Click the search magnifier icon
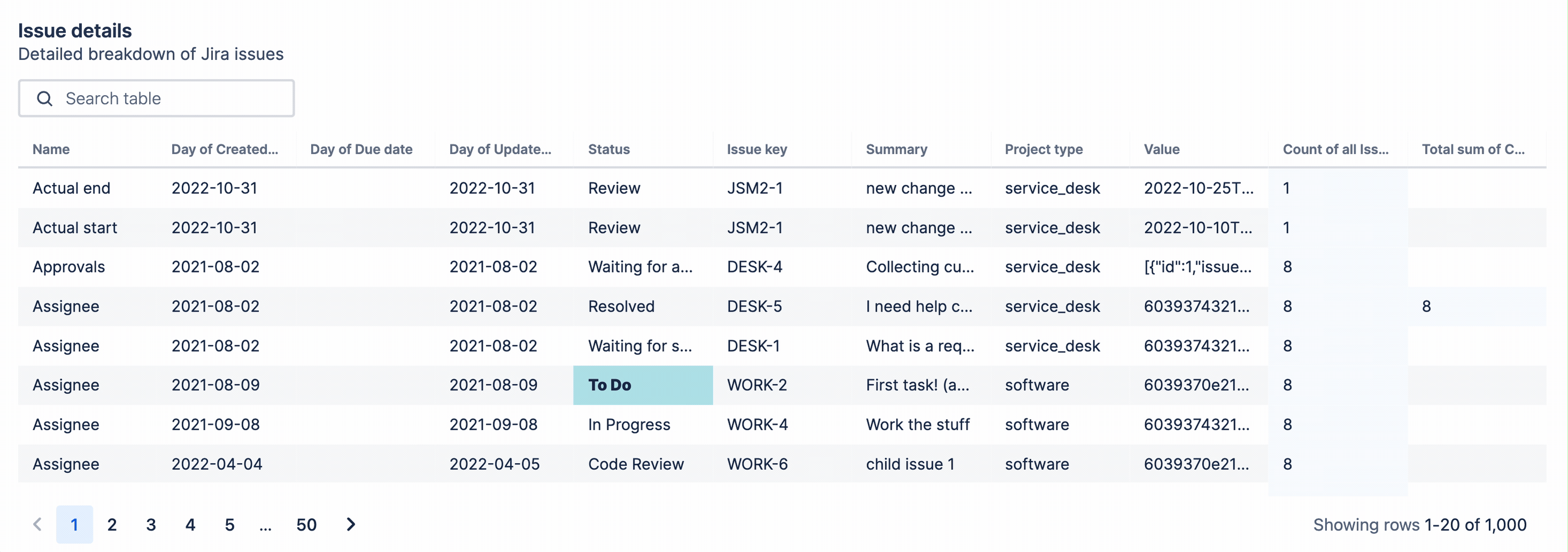The width and height of the screenshot is (1568, 552). coord(44,99)
